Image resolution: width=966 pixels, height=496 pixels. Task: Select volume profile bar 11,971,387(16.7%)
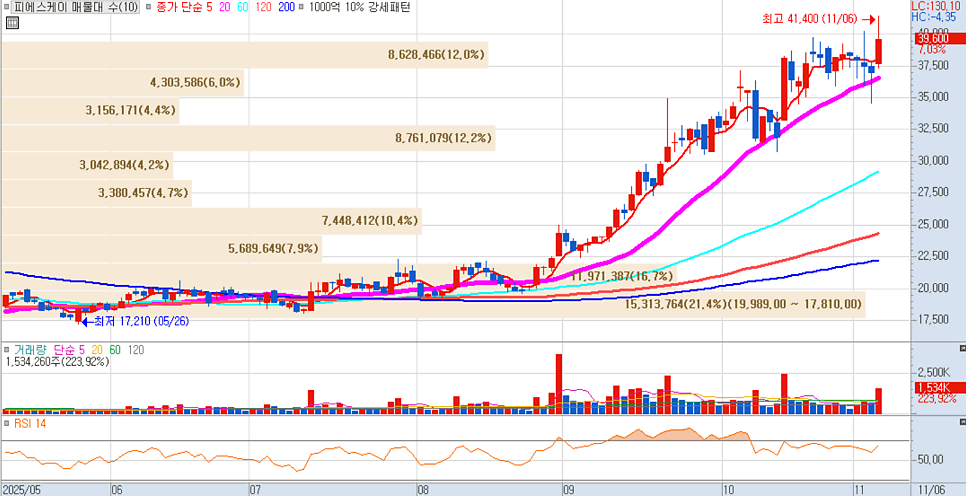click(x=339, y=276)
